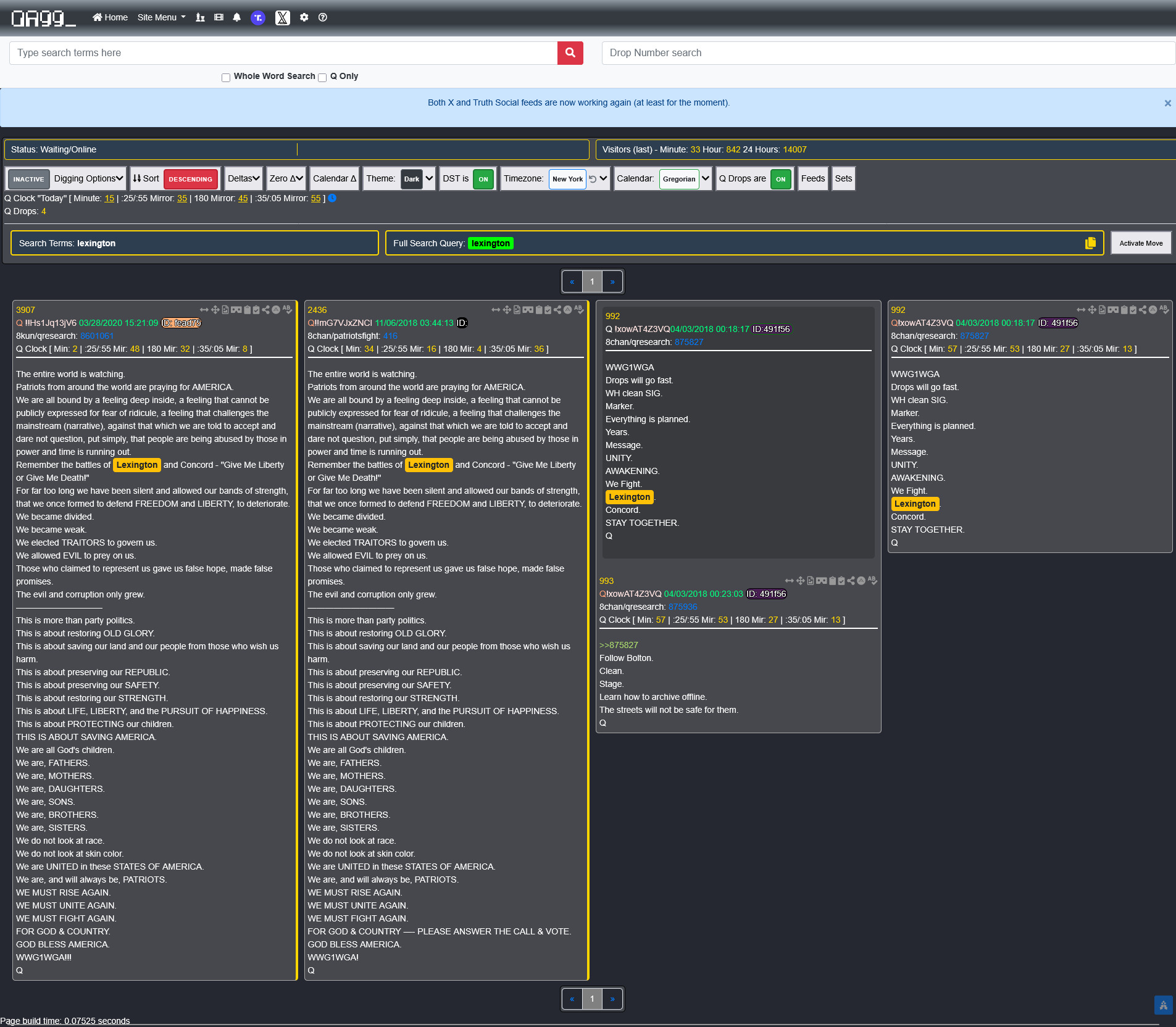The image size is (1176, 1027).
Task: Click the Activate Move button
Action: [x=1141, y=243]
